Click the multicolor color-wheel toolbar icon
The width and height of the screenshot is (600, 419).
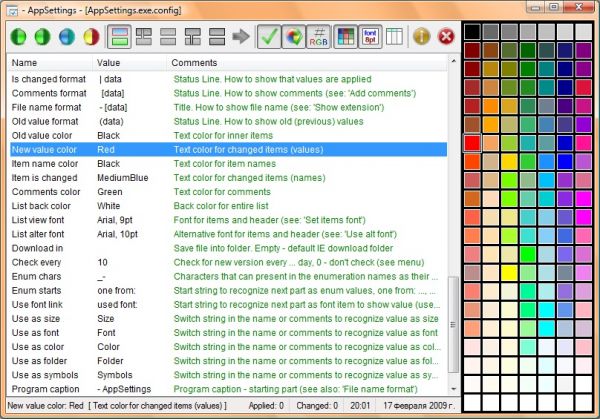tap(294, 37)
